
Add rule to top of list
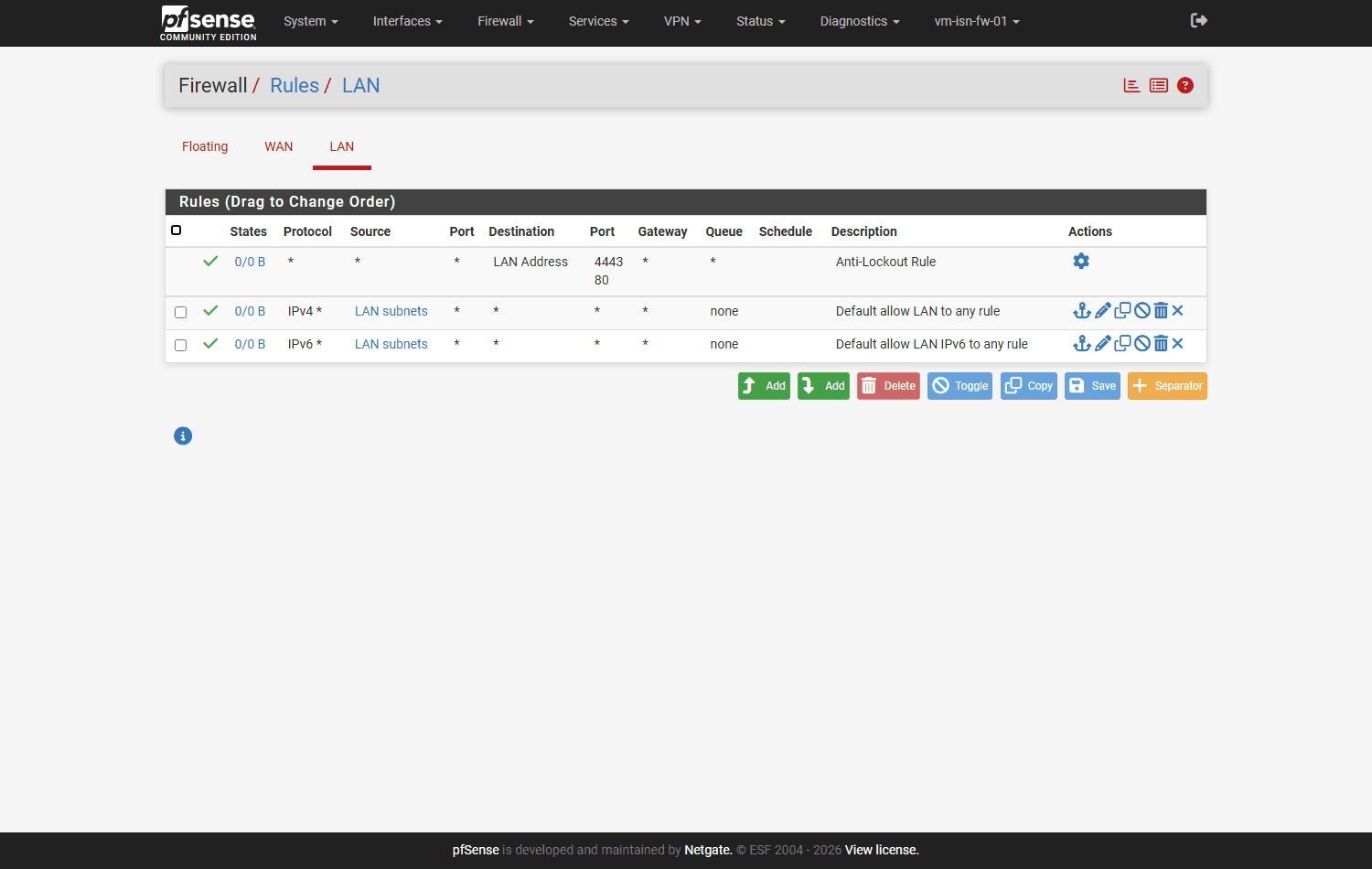pos(764,386)
